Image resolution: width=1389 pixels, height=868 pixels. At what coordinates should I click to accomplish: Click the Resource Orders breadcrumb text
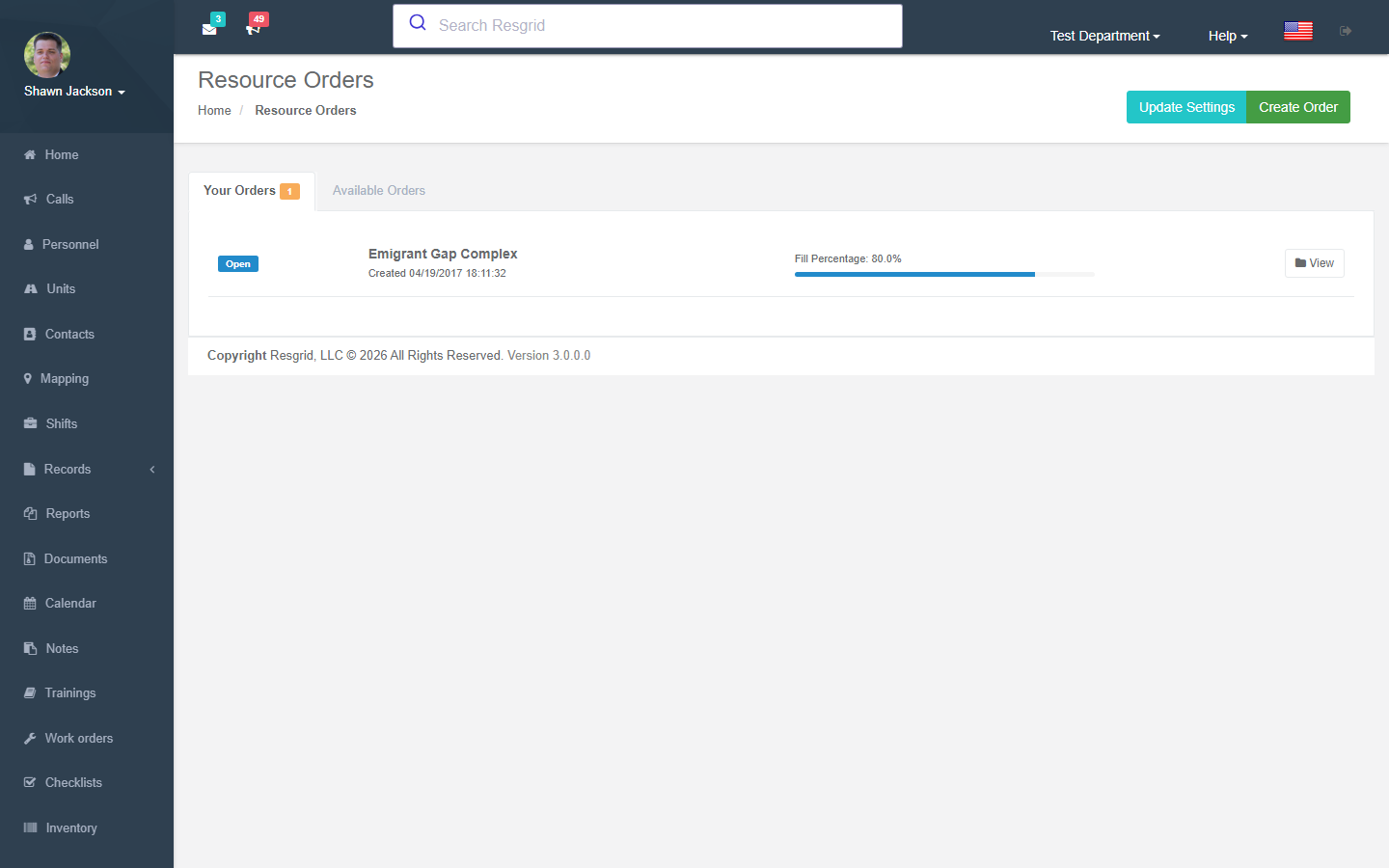306,111
